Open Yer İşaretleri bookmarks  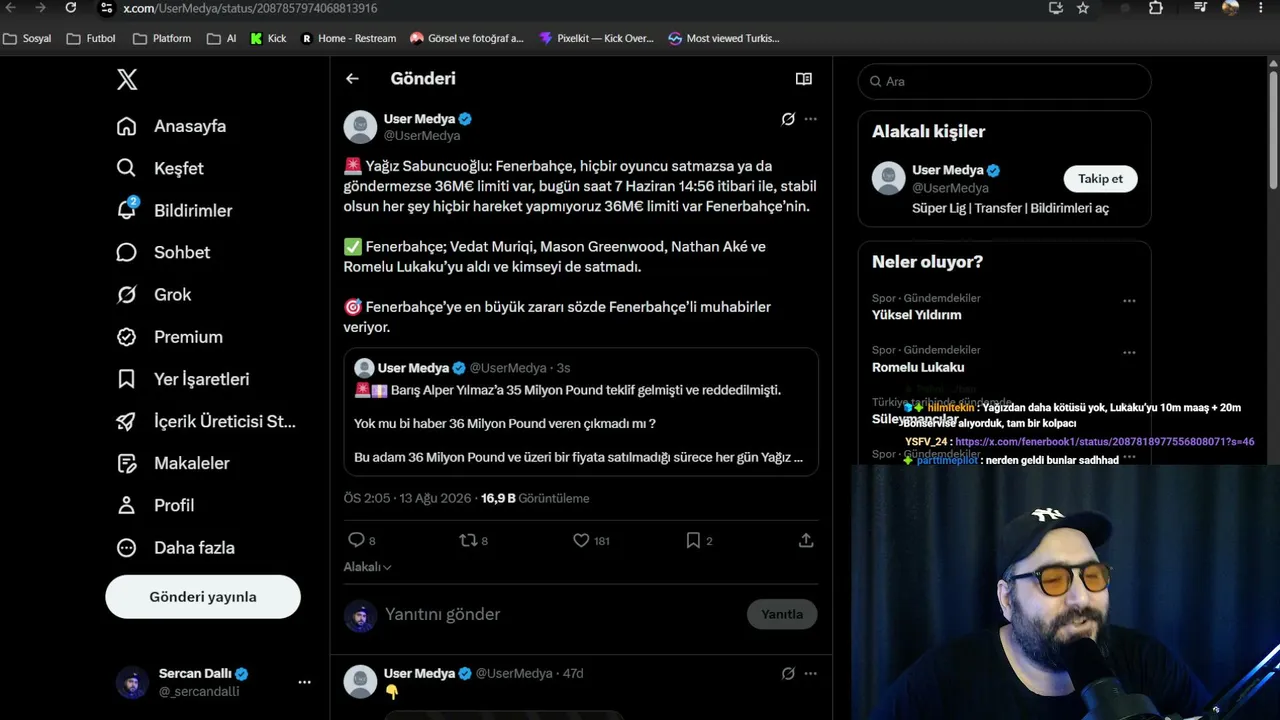183,379
